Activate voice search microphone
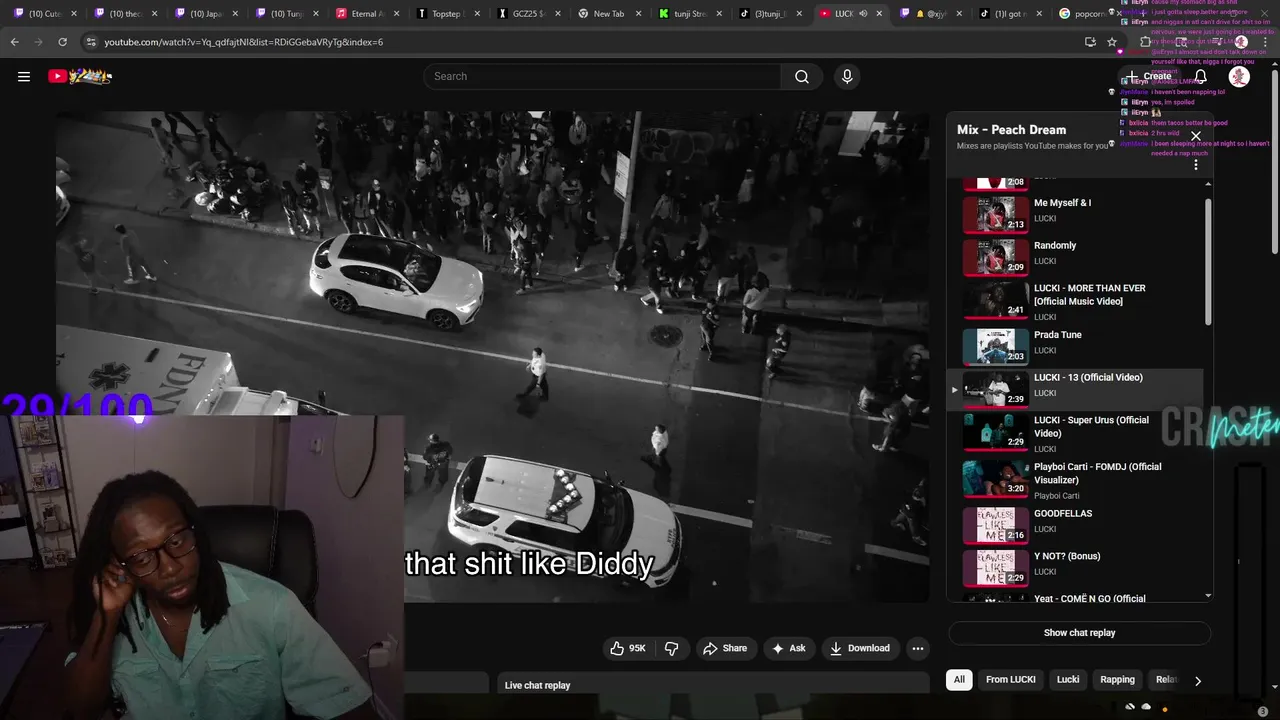 [x=847, y=76]
